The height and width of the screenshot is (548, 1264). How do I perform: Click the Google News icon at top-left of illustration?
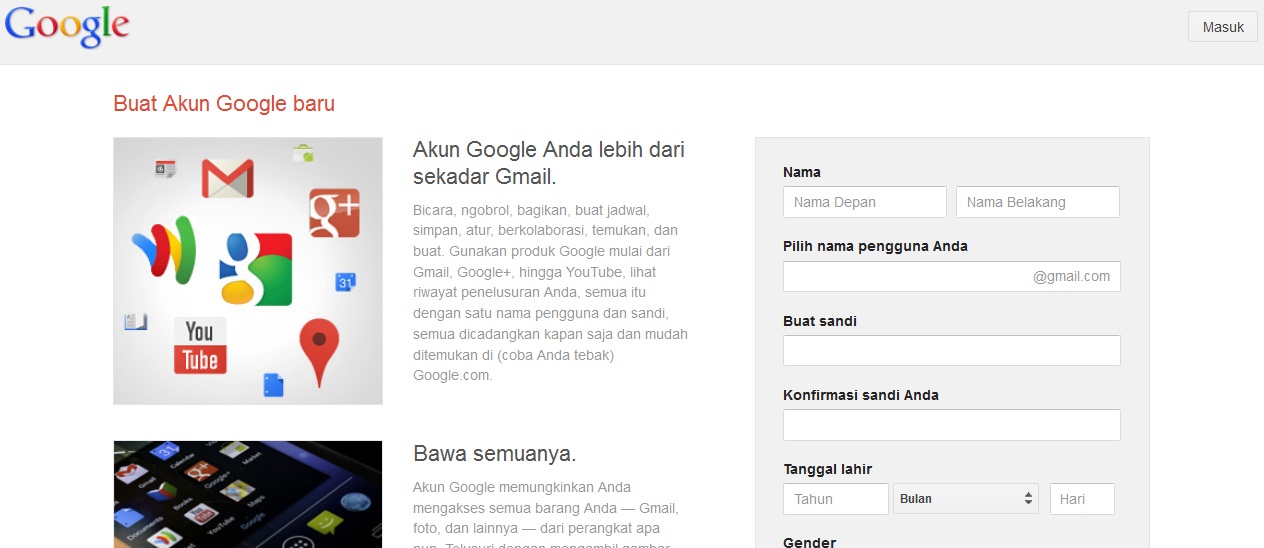pos(166,170)
